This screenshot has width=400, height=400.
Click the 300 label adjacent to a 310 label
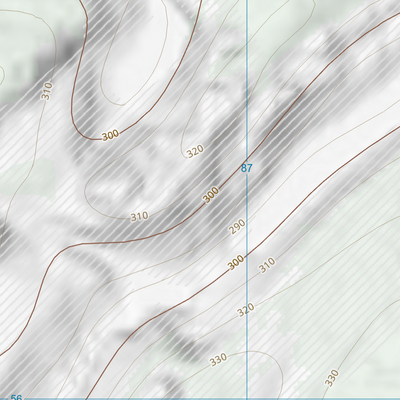point(236,262)
